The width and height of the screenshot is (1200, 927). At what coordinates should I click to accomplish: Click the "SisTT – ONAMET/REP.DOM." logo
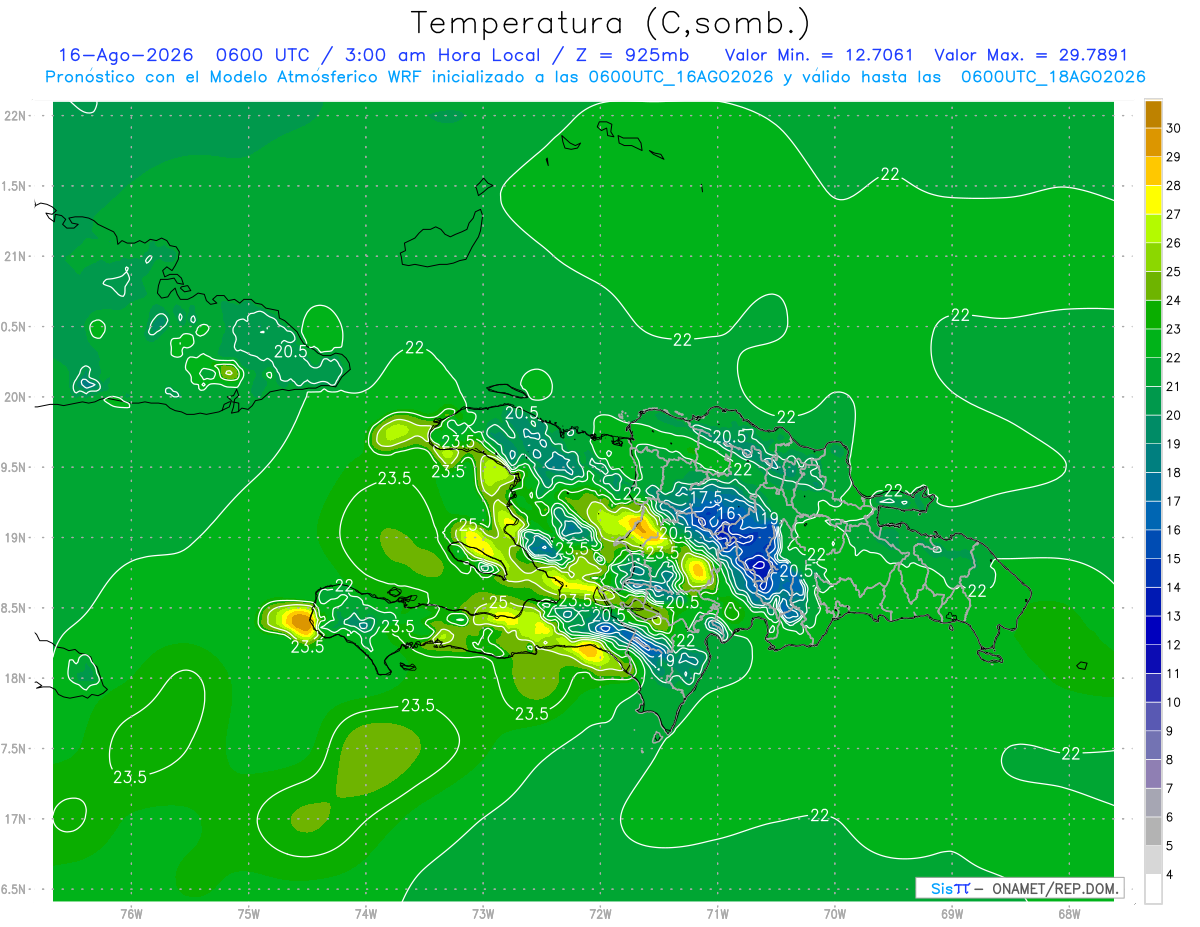coord(1019,888)
